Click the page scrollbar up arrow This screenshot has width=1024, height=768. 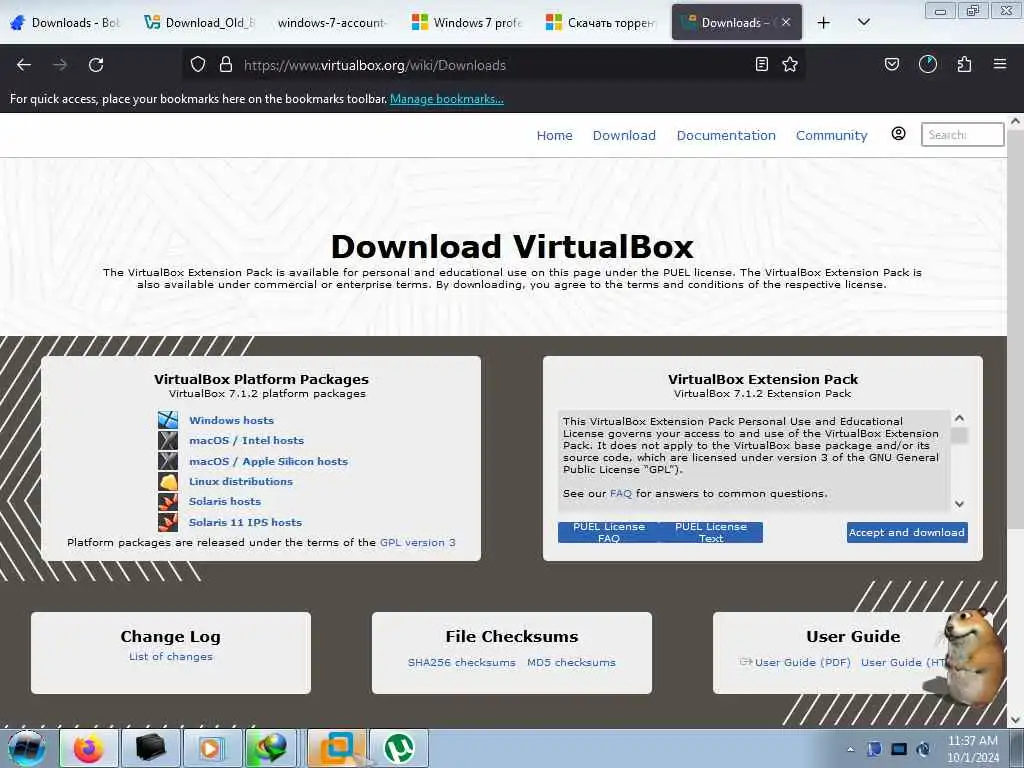pos(1015,121)
